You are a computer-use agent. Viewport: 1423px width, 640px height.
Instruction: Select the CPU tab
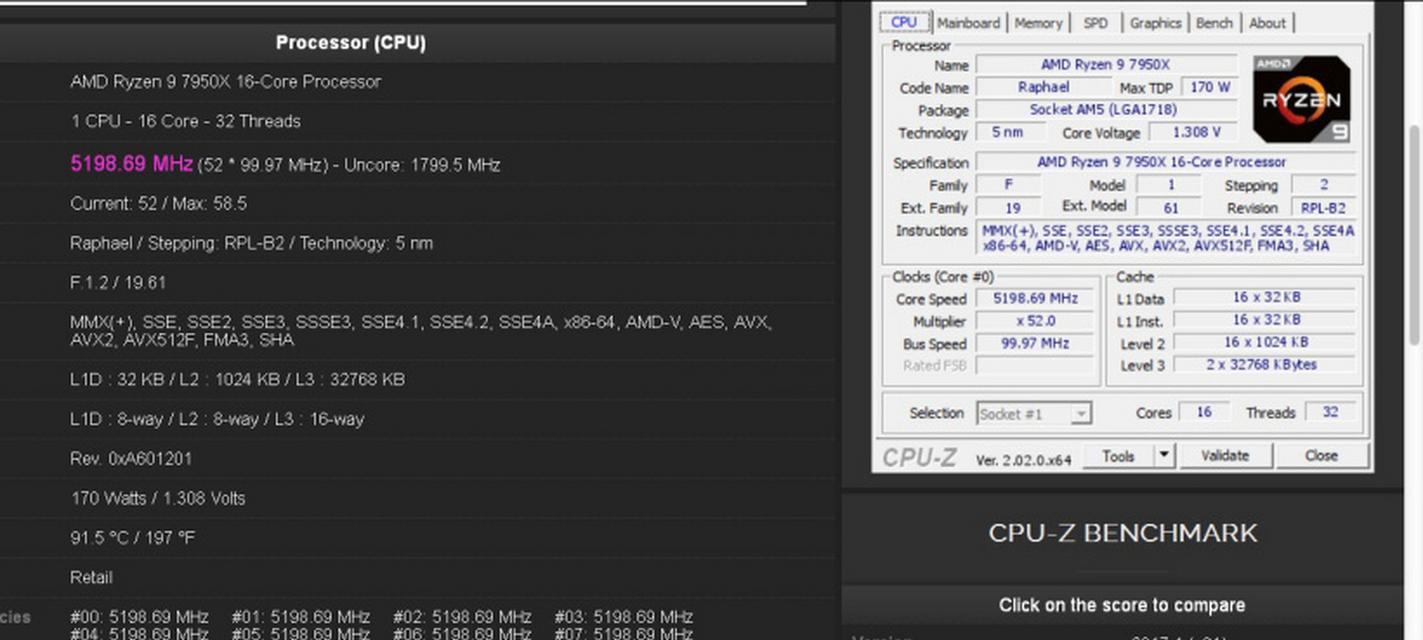(904, 22)
